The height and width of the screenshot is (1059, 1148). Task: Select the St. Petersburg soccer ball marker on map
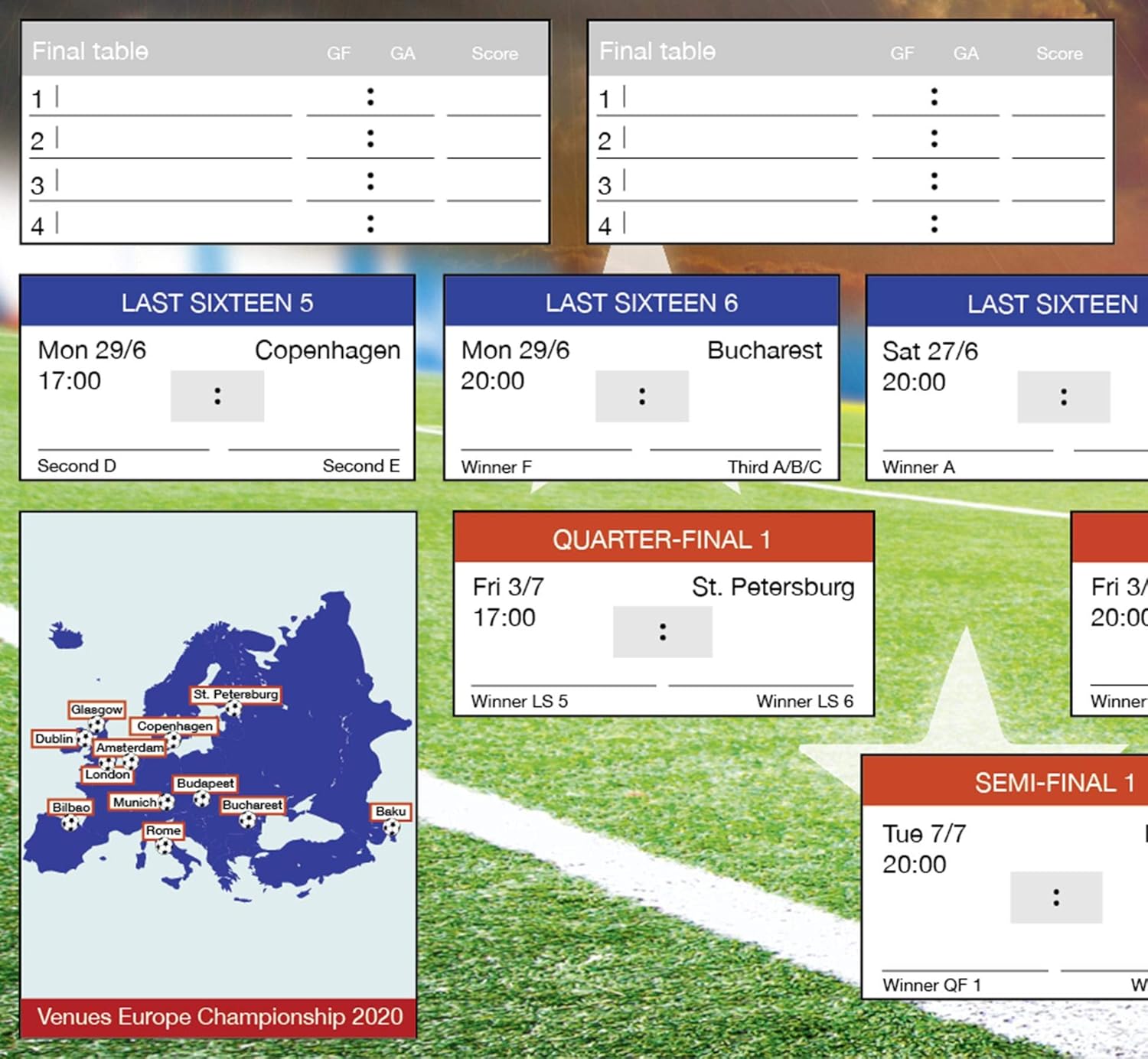(x=233, y=709)
